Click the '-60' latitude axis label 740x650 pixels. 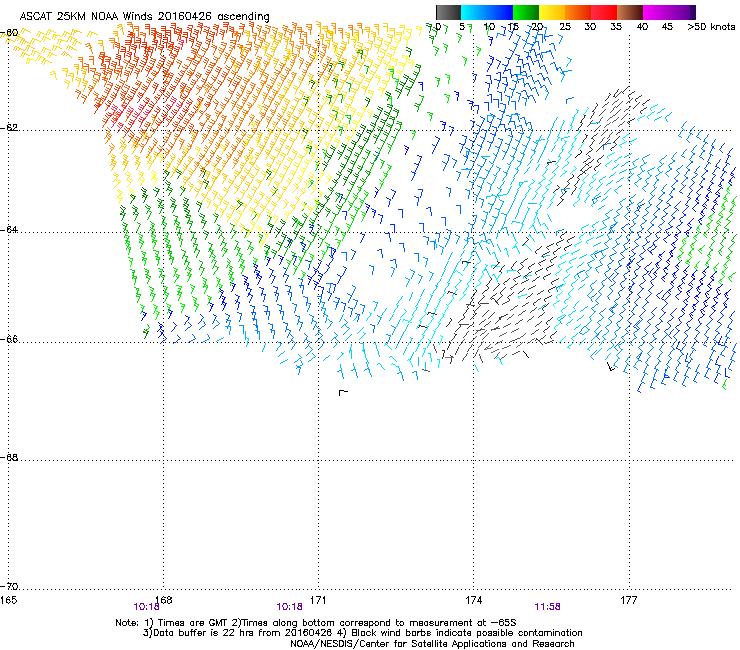point(9,33)
